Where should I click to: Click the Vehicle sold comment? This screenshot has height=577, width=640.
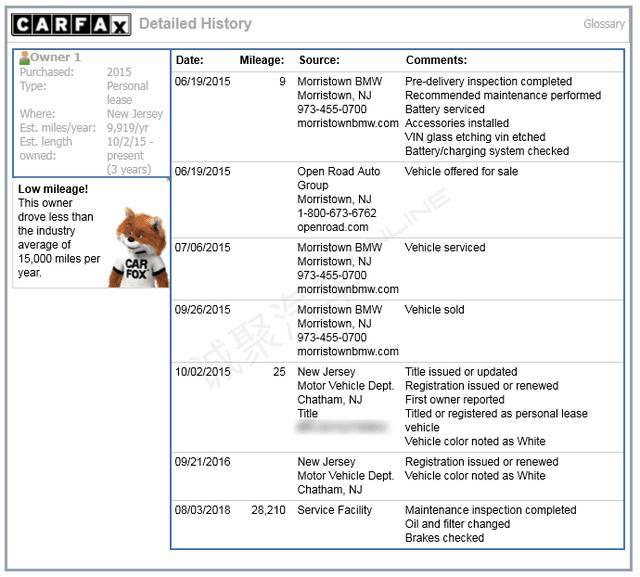point(434,310)
